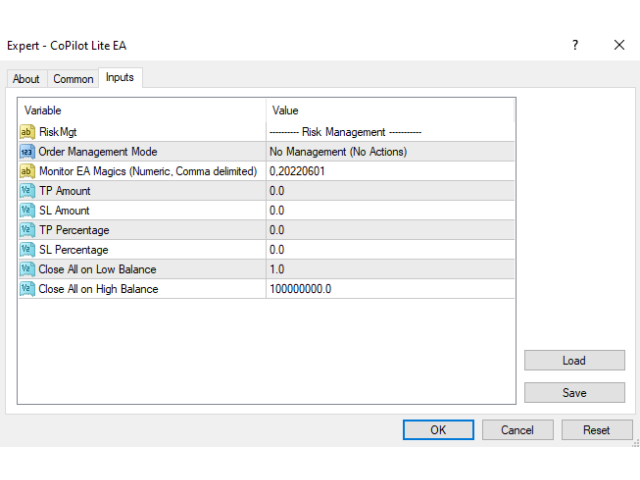Select the TP Amount variable name
The width and height of the screenshot is (640, 480).
click(x=64, y=191)
